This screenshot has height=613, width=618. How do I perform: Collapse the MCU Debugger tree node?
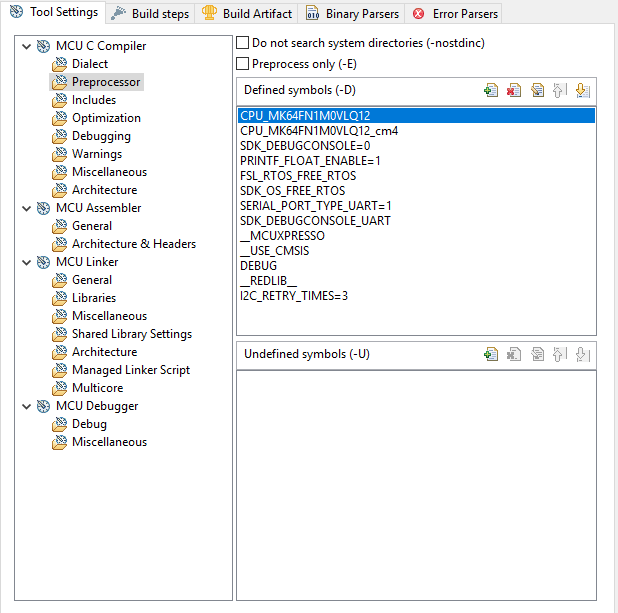click(x=26, y=406)
